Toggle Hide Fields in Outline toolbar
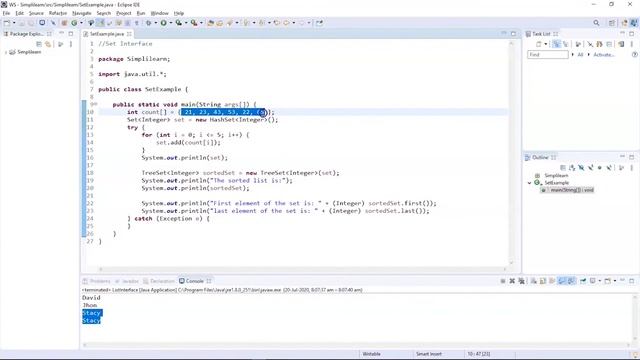 tap(581, 168)
